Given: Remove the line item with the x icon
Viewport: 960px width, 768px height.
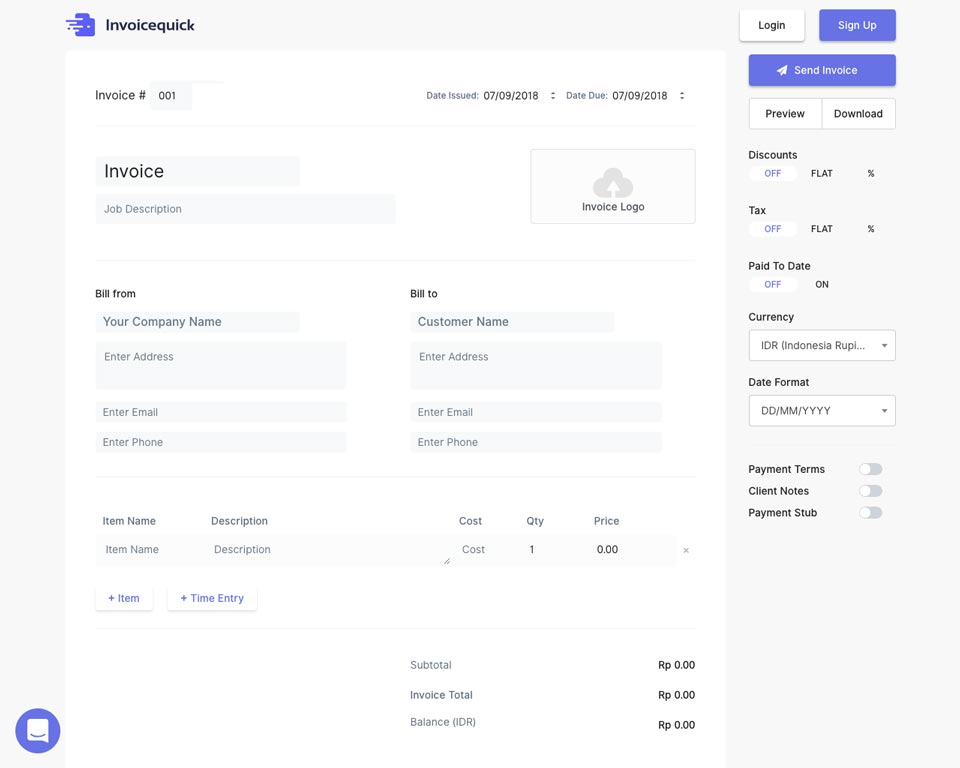Looking at the screenshot, I should coord(686,550).
